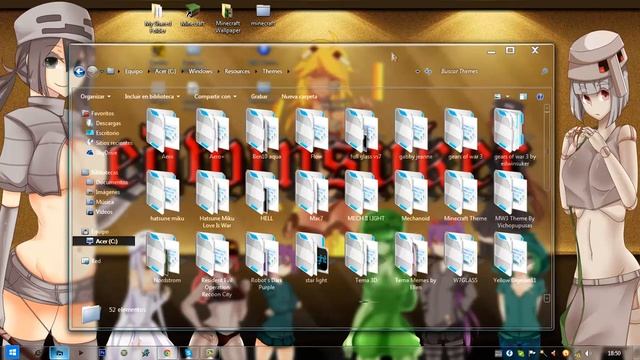Viewport: 640px width, 360px height.
Task: Open the Windows Start button
Action: [x=12, y=352]
